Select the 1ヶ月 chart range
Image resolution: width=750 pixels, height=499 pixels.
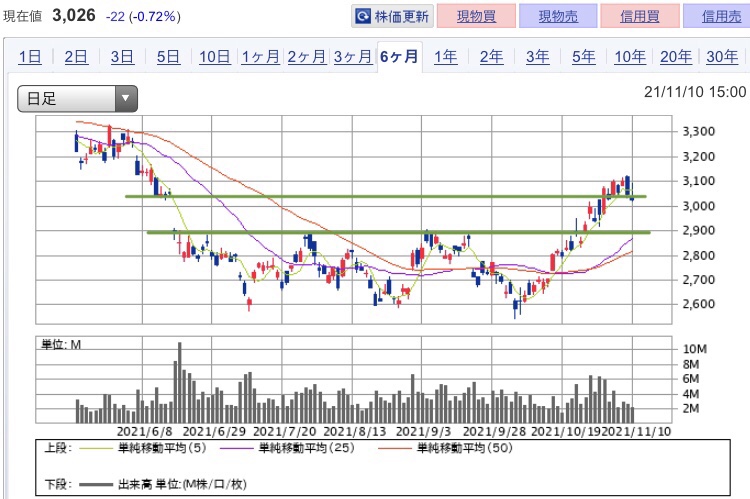coord(261,56)
